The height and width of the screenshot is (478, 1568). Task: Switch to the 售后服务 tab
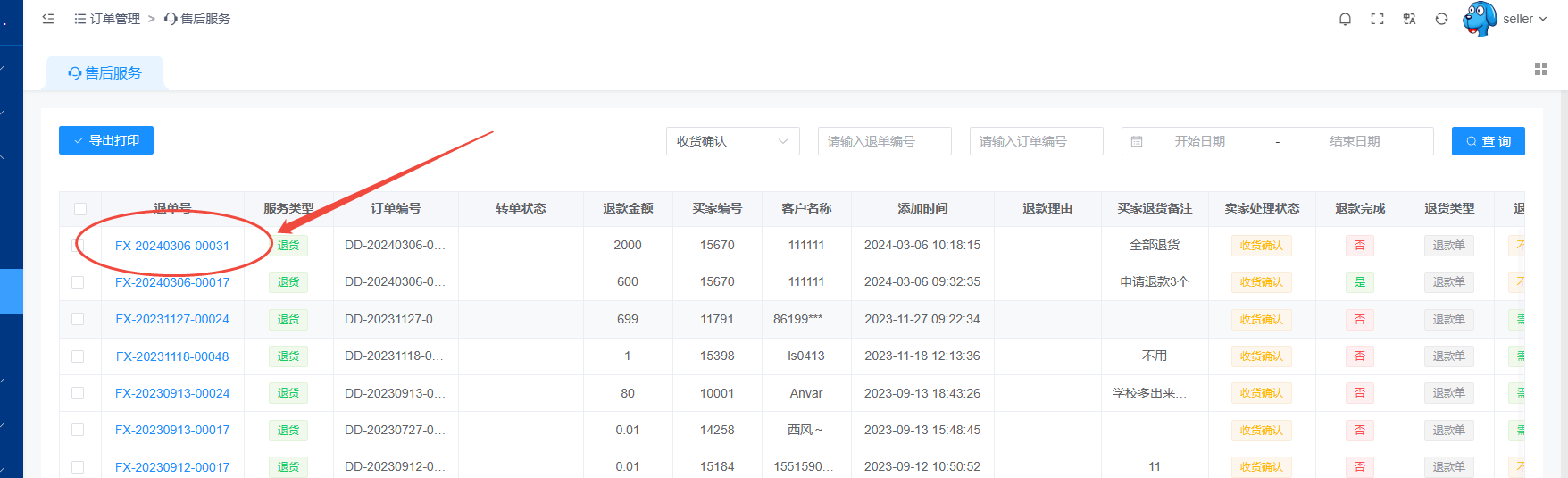105,73
